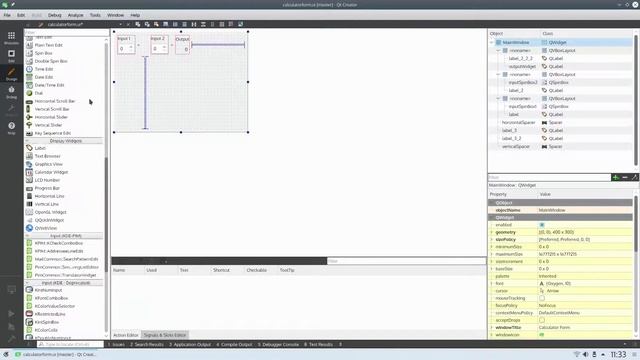The height and width of the screenshot is (360, 640).
Task: Open Application Output pane
Action: [x=190, y=344]
